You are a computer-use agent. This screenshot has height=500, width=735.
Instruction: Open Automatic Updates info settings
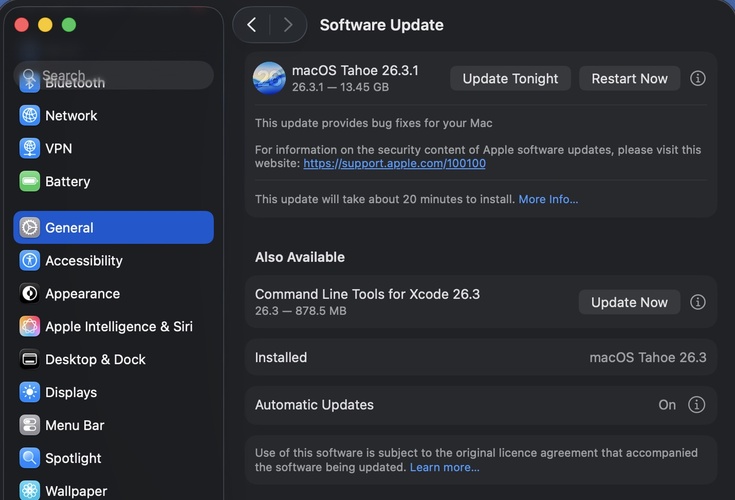(x=697, y=404)
